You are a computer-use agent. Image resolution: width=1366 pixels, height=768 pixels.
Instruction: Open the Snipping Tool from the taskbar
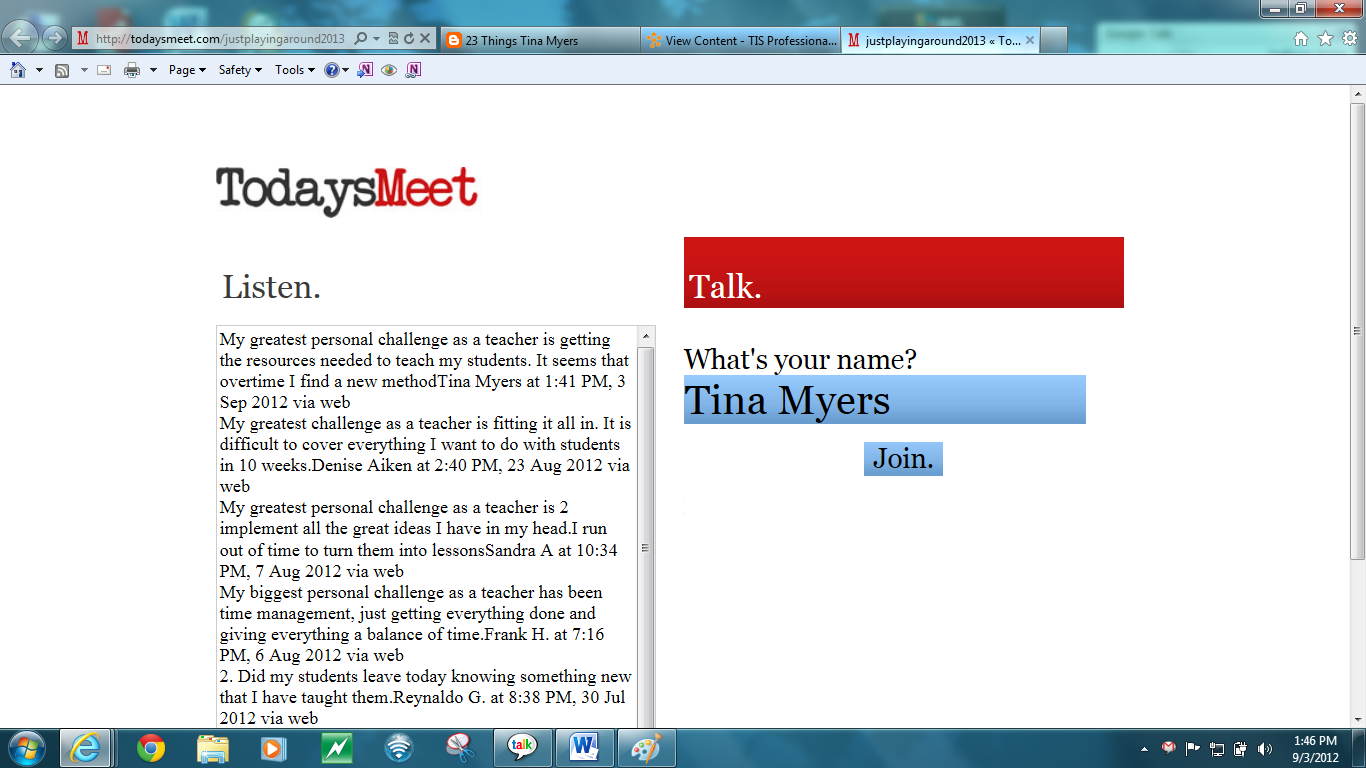point(459,748)
